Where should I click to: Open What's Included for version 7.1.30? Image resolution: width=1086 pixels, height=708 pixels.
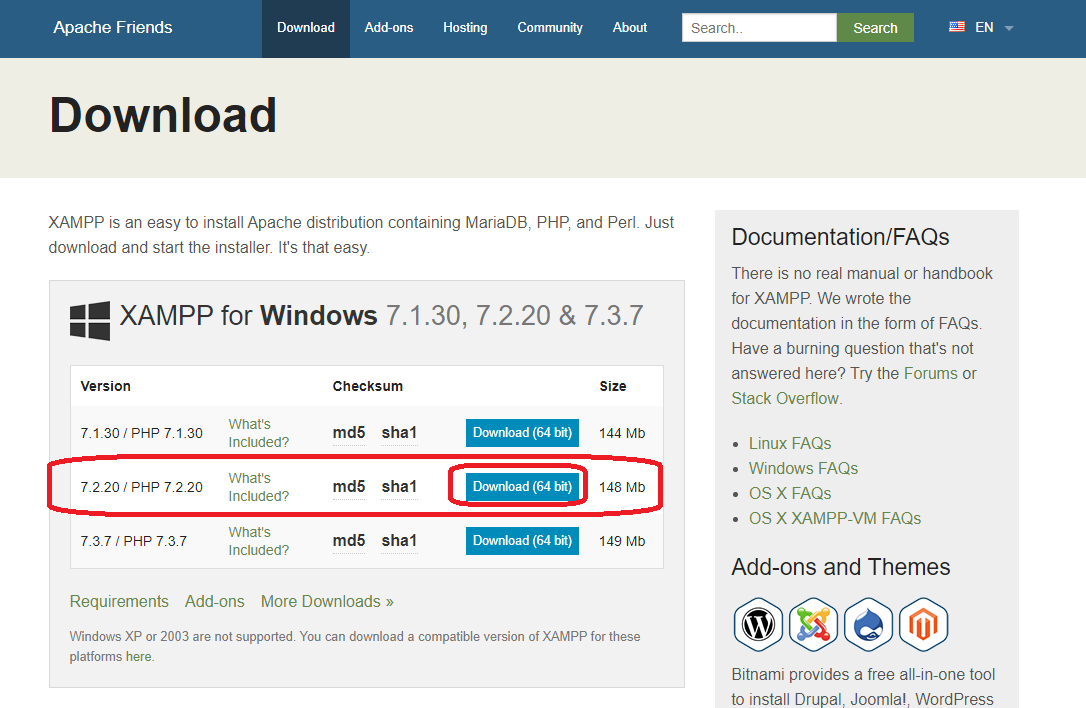pos(258,433)
